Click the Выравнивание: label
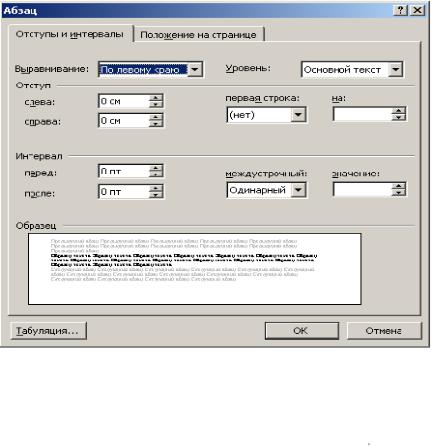 point(52,69)
